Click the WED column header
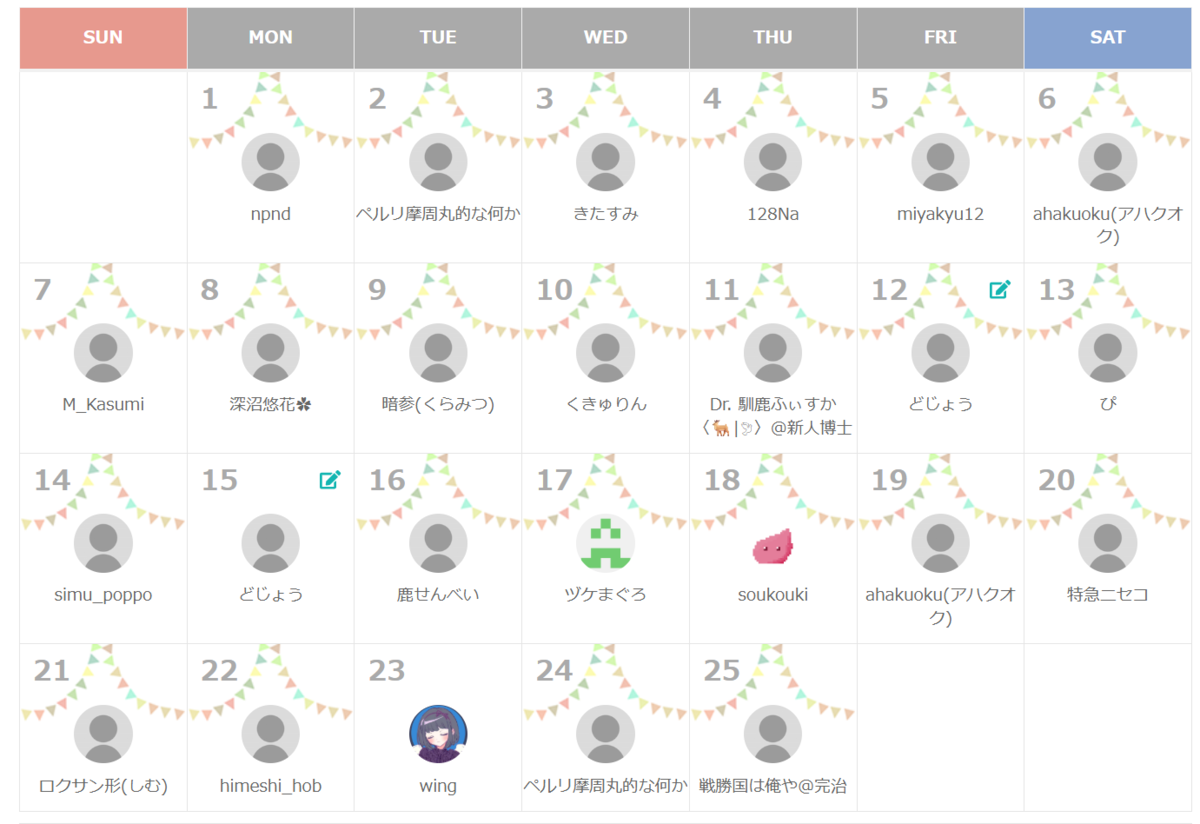Viewport: 1200px width, 824px height. 605,38
